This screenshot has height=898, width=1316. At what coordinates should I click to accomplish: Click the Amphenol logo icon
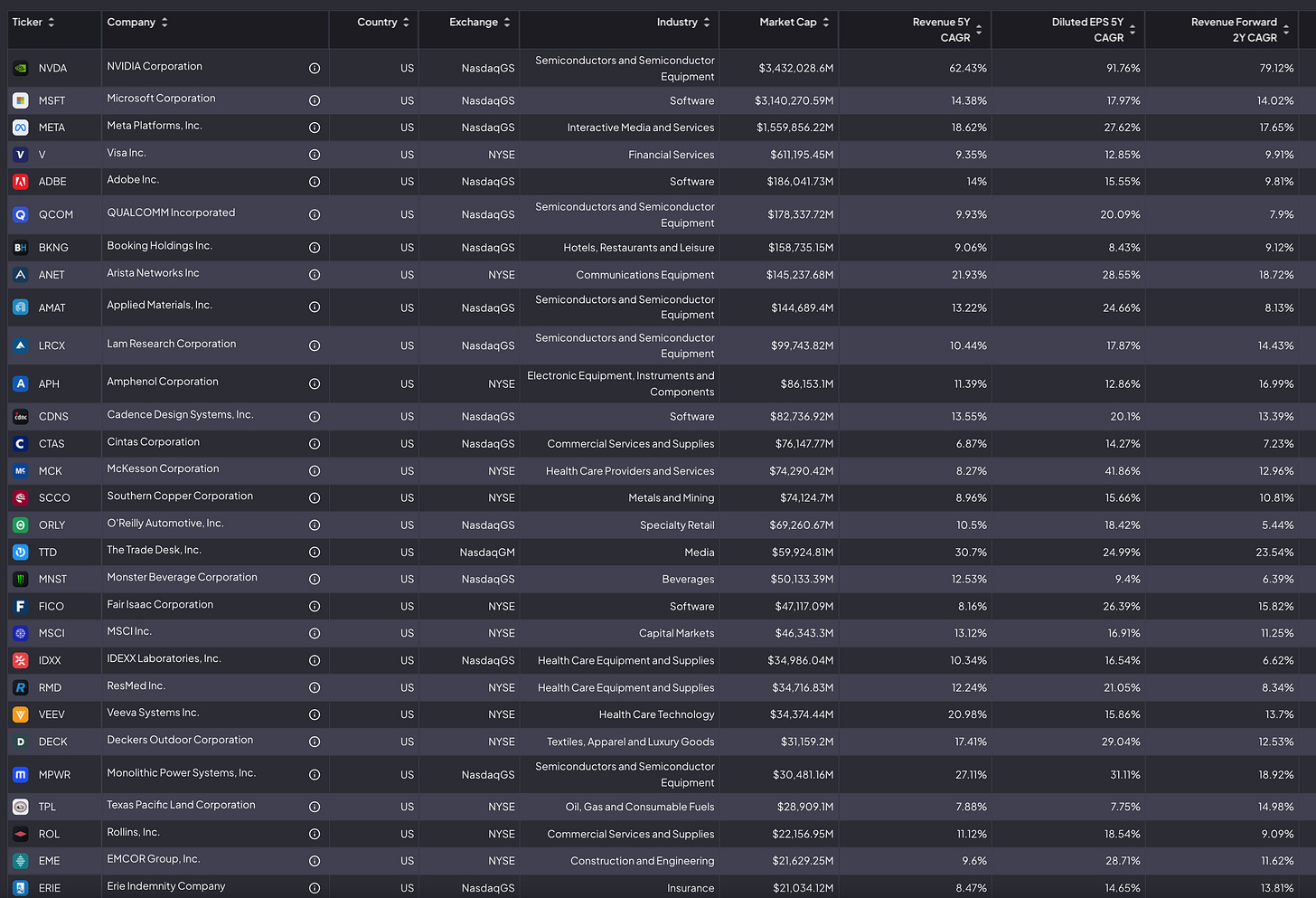click(x=21, y=383)
